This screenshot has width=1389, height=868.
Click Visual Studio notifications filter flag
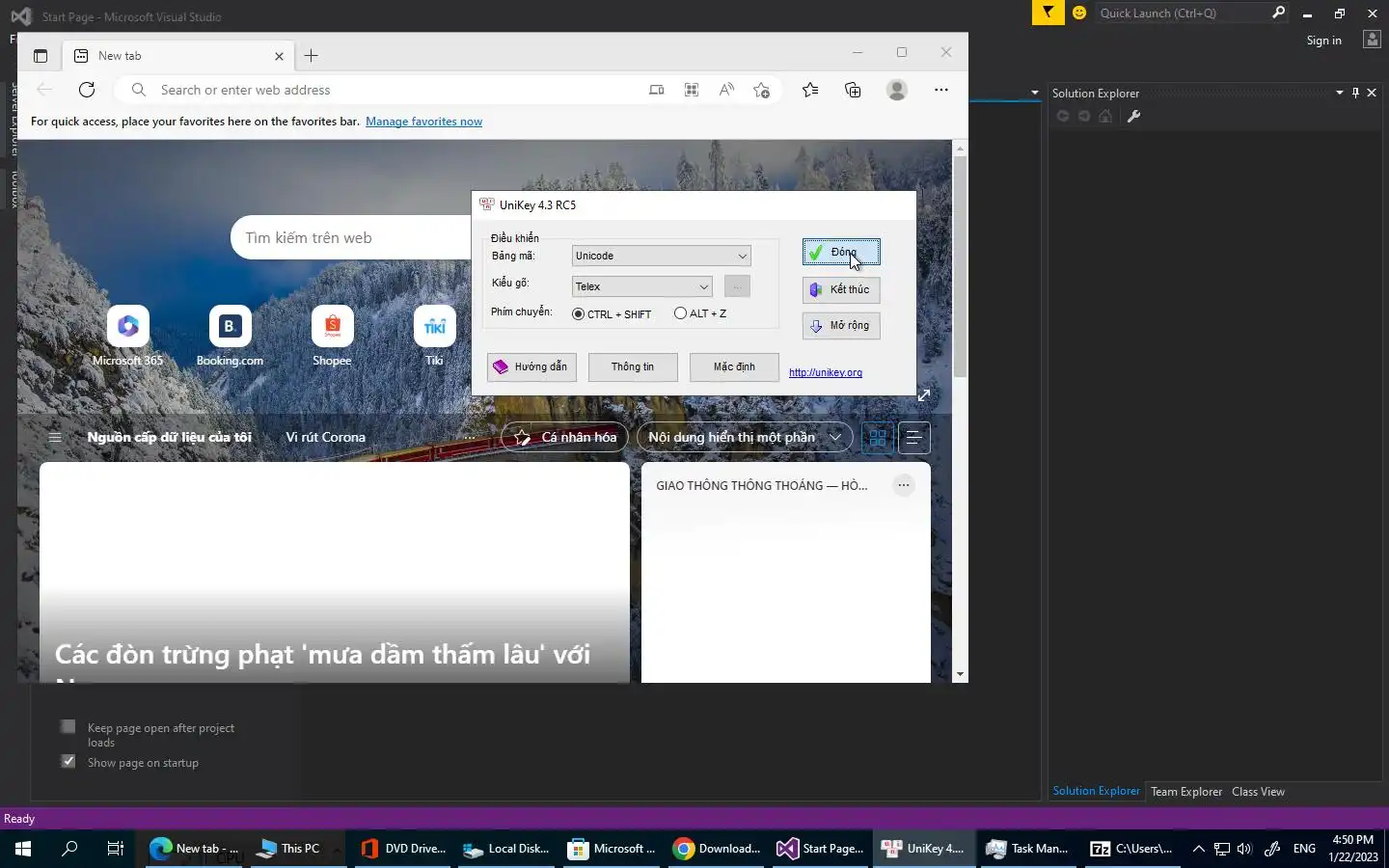click(1048, 13)
